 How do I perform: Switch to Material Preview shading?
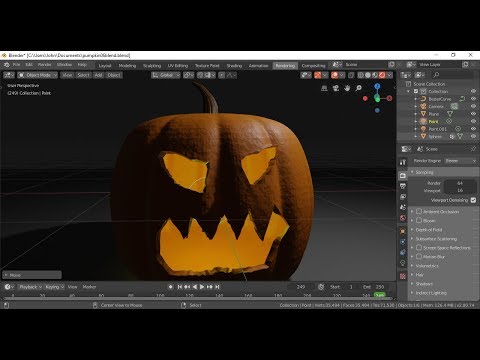coord(375,75)
